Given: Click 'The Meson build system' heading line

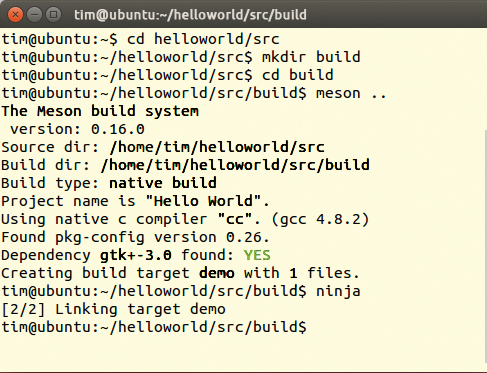Looking at the screenshot, I should 100,111.
